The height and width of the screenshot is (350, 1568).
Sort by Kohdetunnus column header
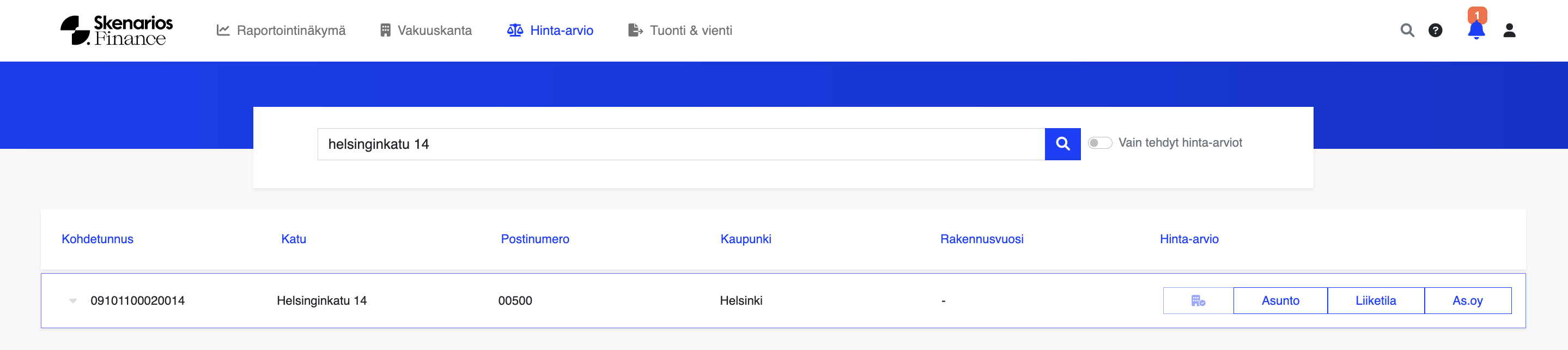point(98,239)
